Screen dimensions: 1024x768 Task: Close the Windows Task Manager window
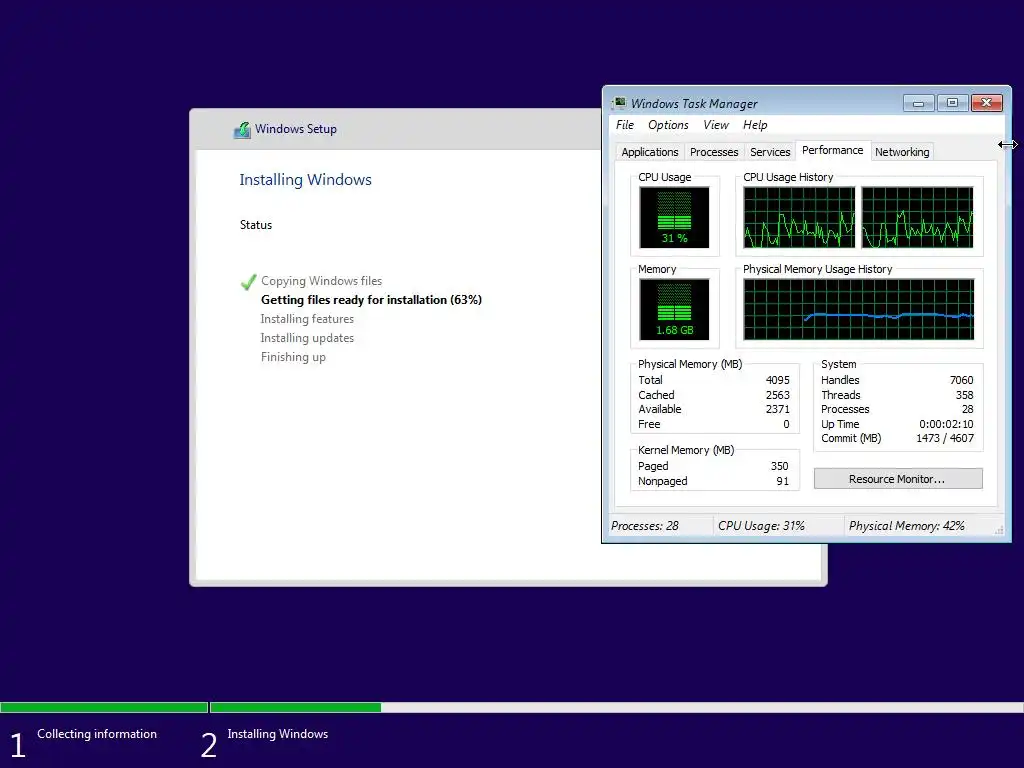coord(987,103)
